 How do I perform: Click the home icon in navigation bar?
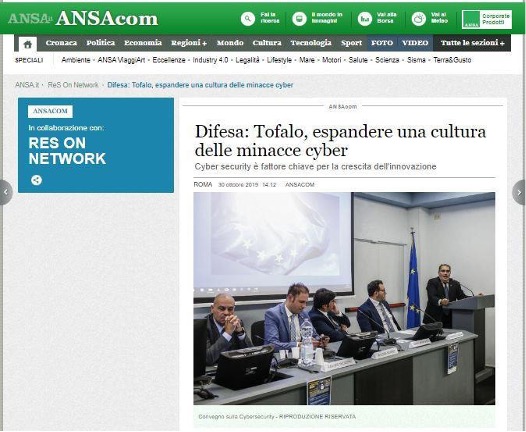[28, 44]
